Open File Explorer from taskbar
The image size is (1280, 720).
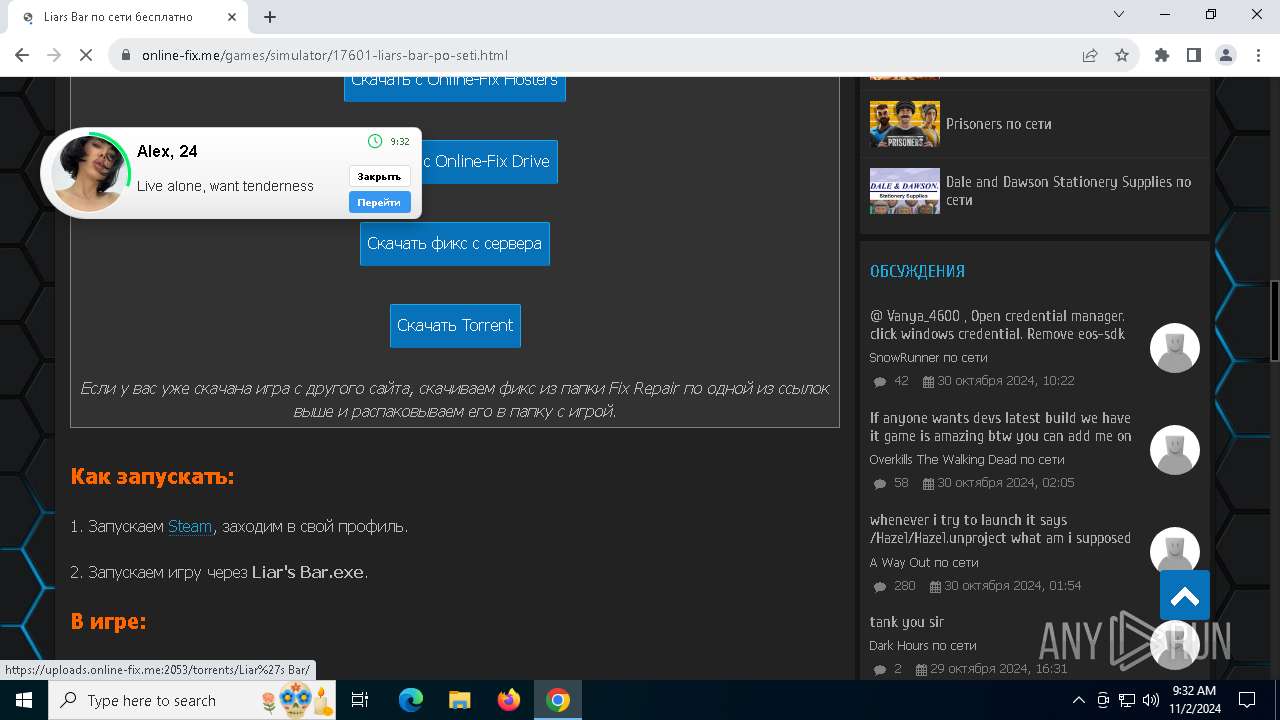click(x=459, y=700)
